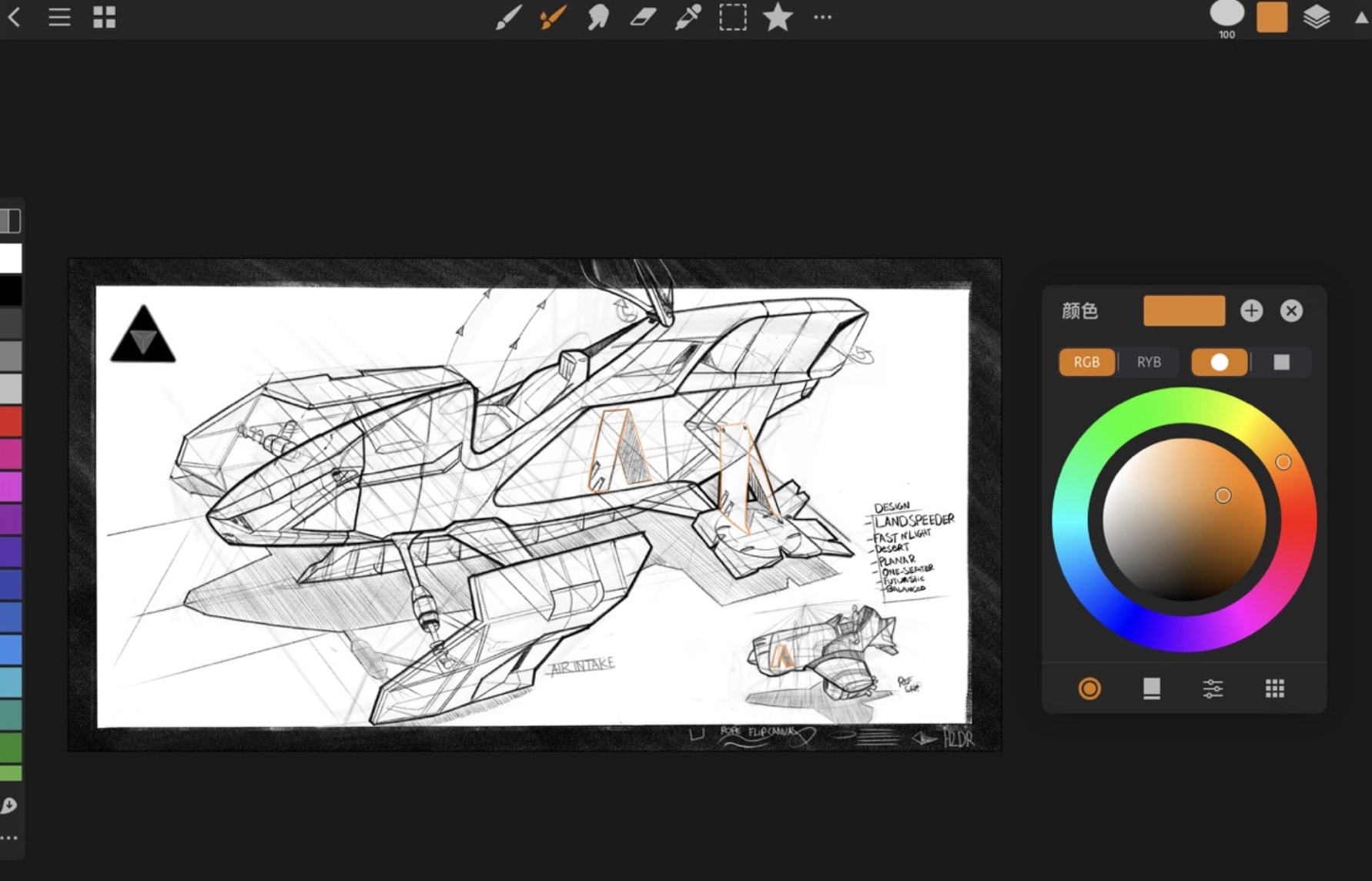Open the color swatches grid tab
Image resolution: width=1372 pixels, height=881 pixels.
coord(1274,688)
